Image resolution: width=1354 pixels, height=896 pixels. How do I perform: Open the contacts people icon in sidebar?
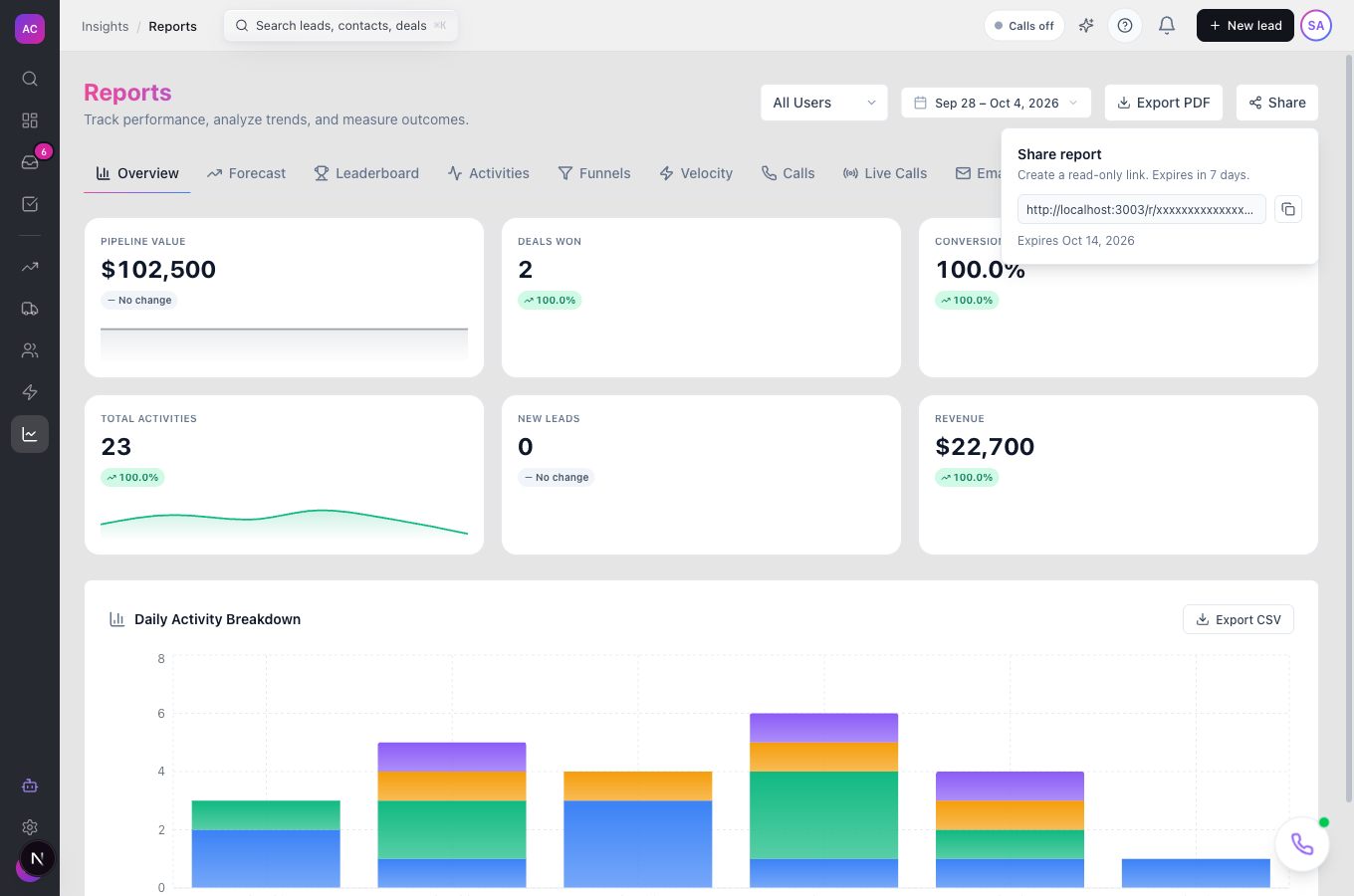(x=30, y=350)
